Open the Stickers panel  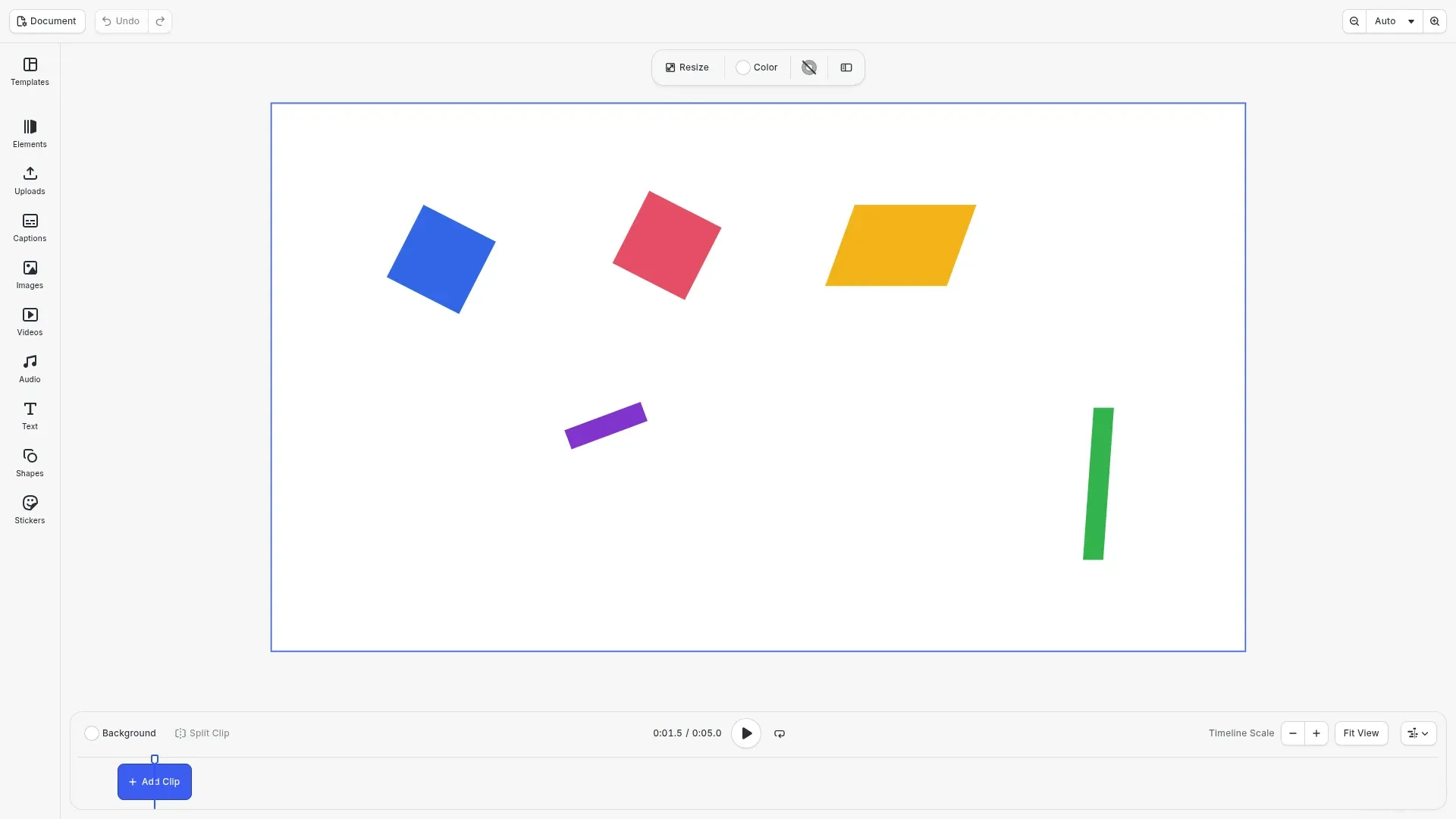tap(30, 510)
